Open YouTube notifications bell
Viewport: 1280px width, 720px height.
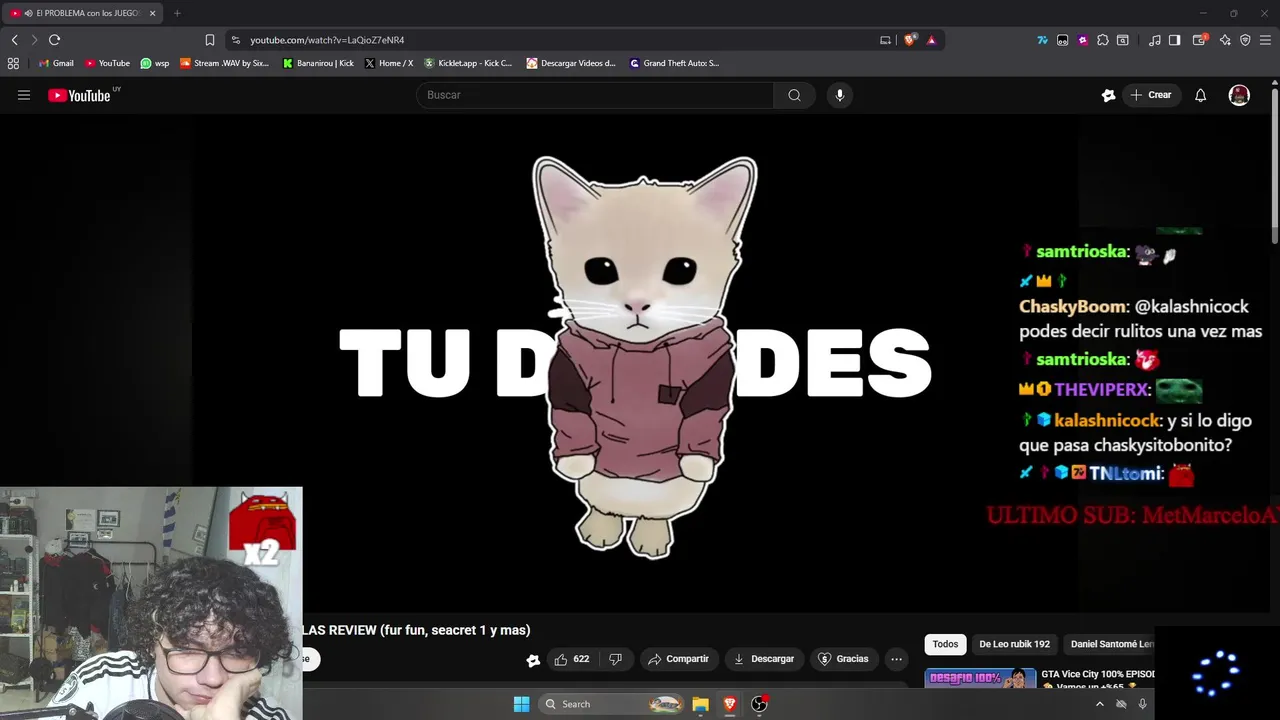(x=1200, y=95)
